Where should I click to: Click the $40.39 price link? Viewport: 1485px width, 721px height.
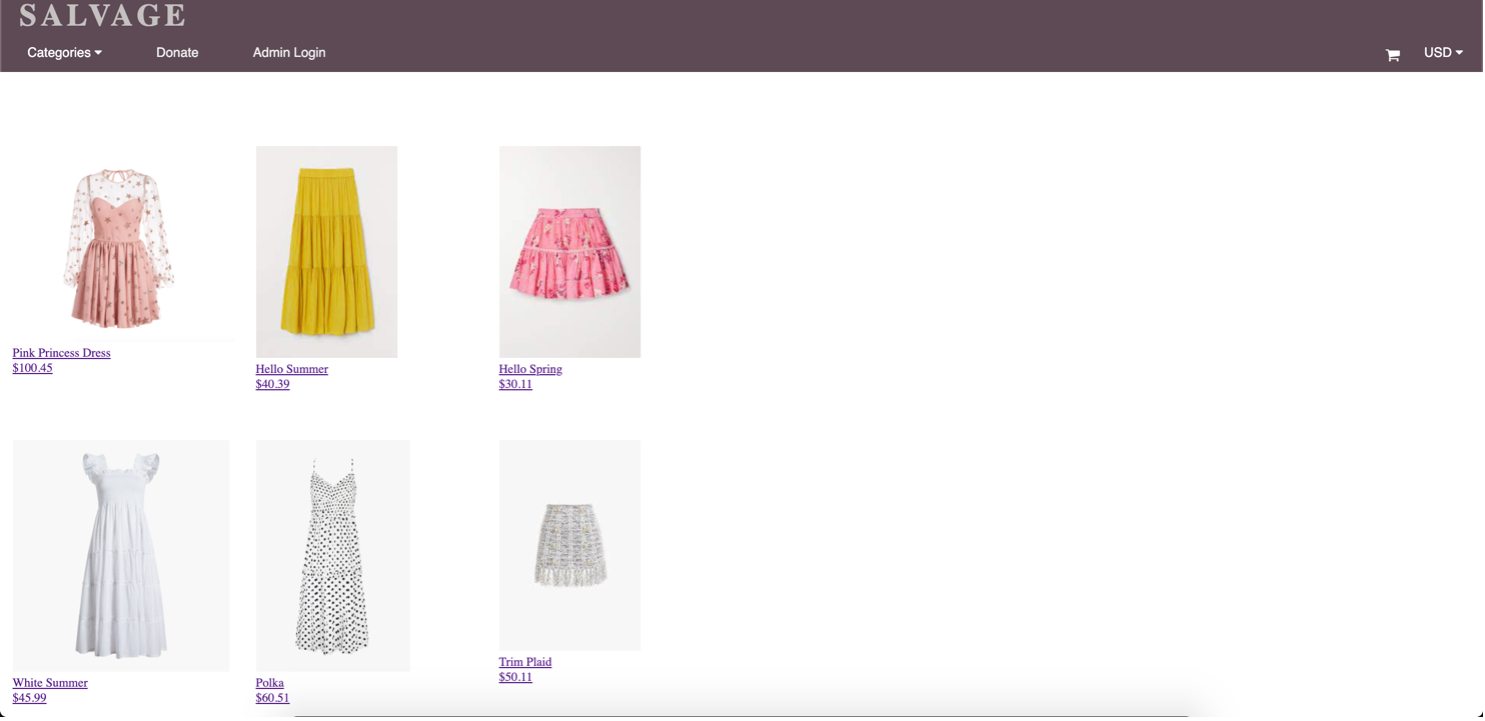click(272, 383)
